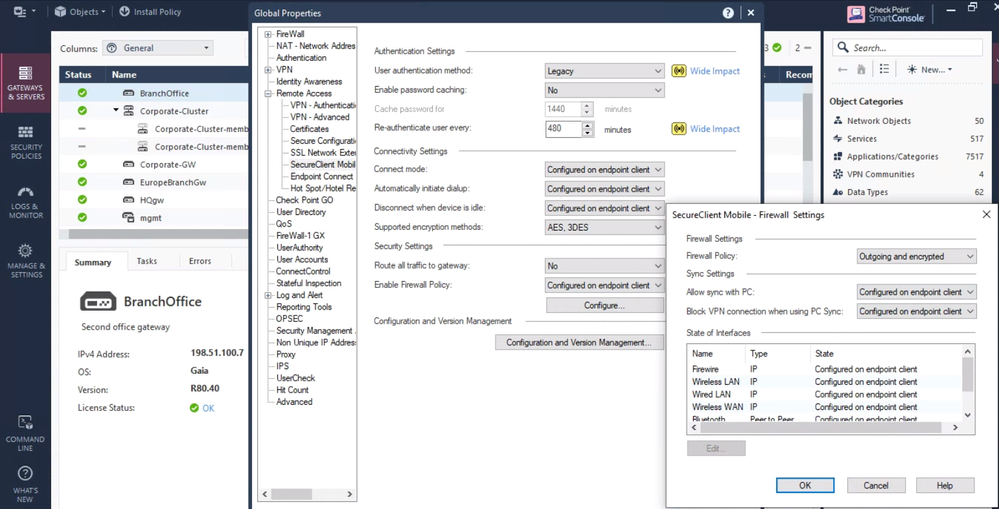The width and height of the screenshot is (999, 509).
Task: Open Enable password caching dropdown
Action: click(605, 90)
